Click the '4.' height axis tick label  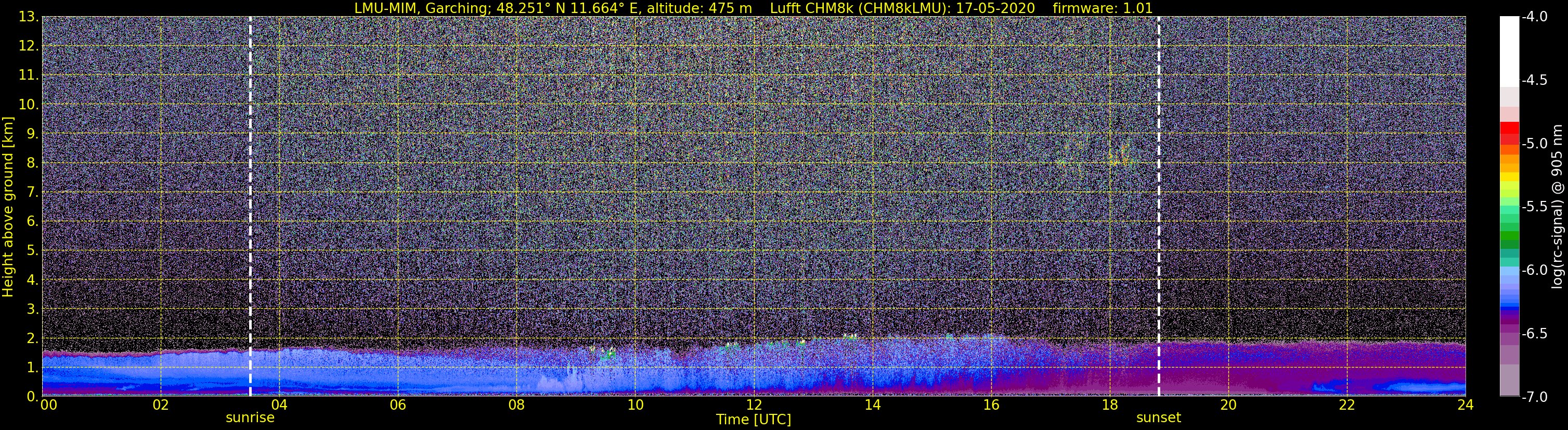32,280
